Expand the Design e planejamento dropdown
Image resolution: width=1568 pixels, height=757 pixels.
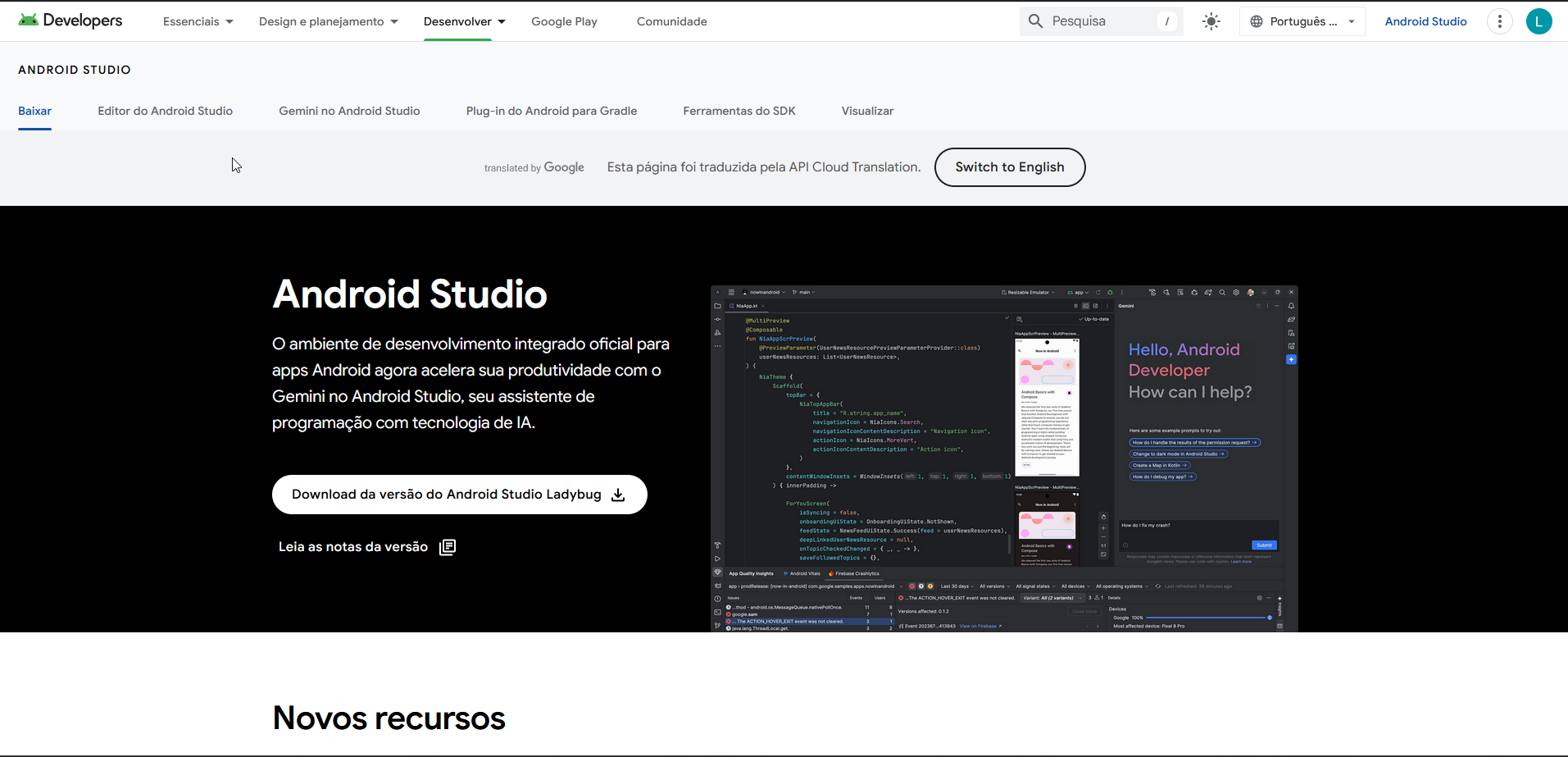[x=329, y=21]
